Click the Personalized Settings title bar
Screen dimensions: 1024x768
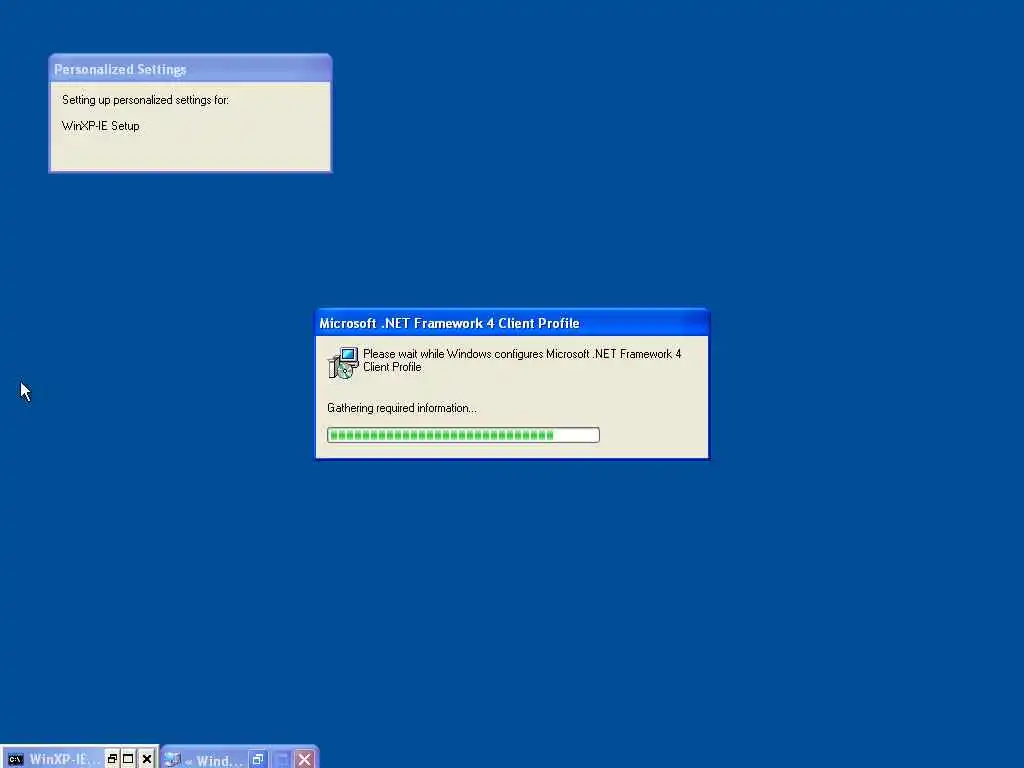[x=190, y=69]
